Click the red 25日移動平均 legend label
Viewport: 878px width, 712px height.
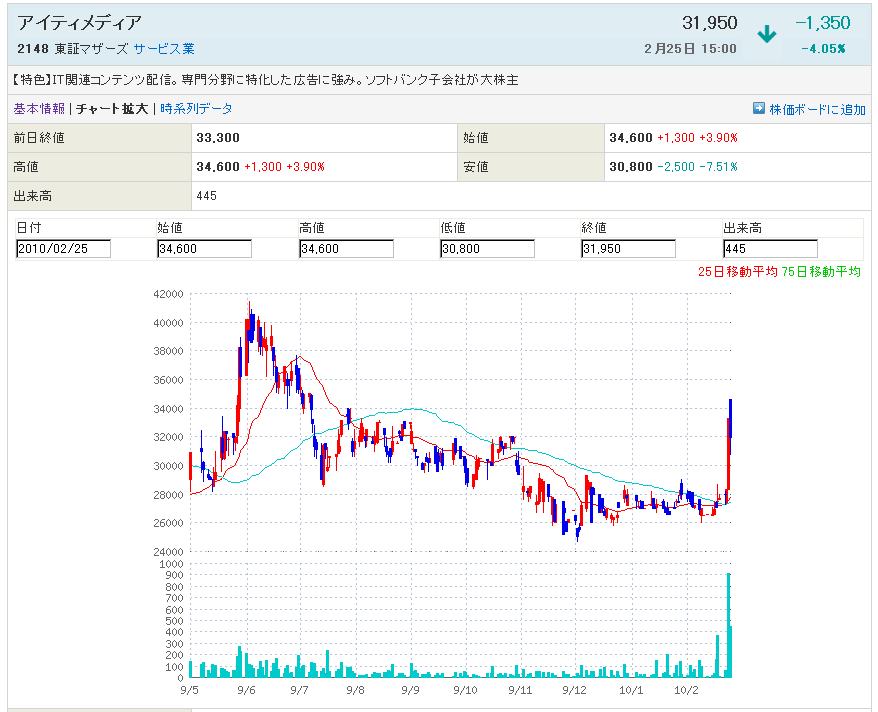click(738, 272)
